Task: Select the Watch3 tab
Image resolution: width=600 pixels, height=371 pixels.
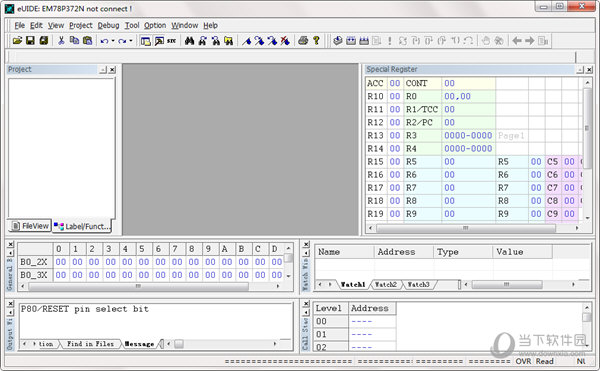Action: pos(418,284)
